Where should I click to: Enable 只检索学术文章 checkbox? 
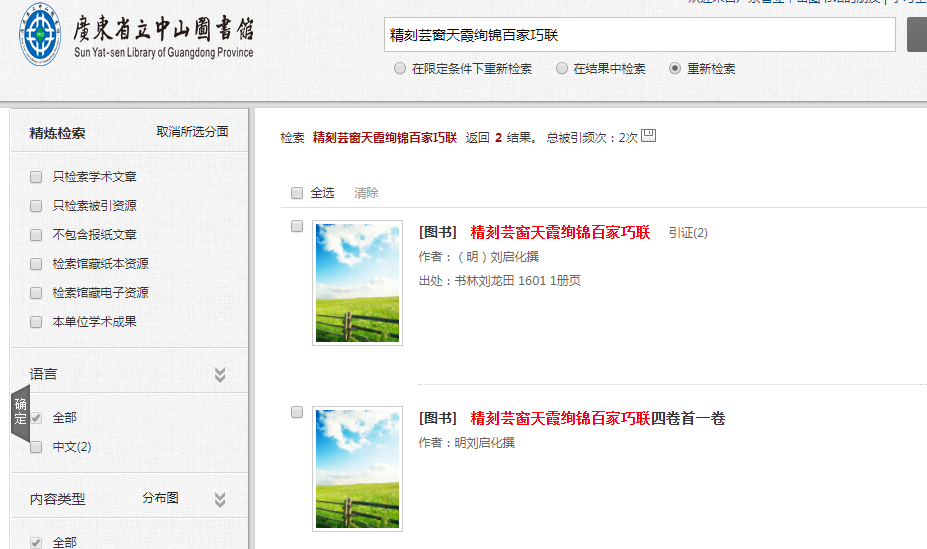(x=36, y=177)
